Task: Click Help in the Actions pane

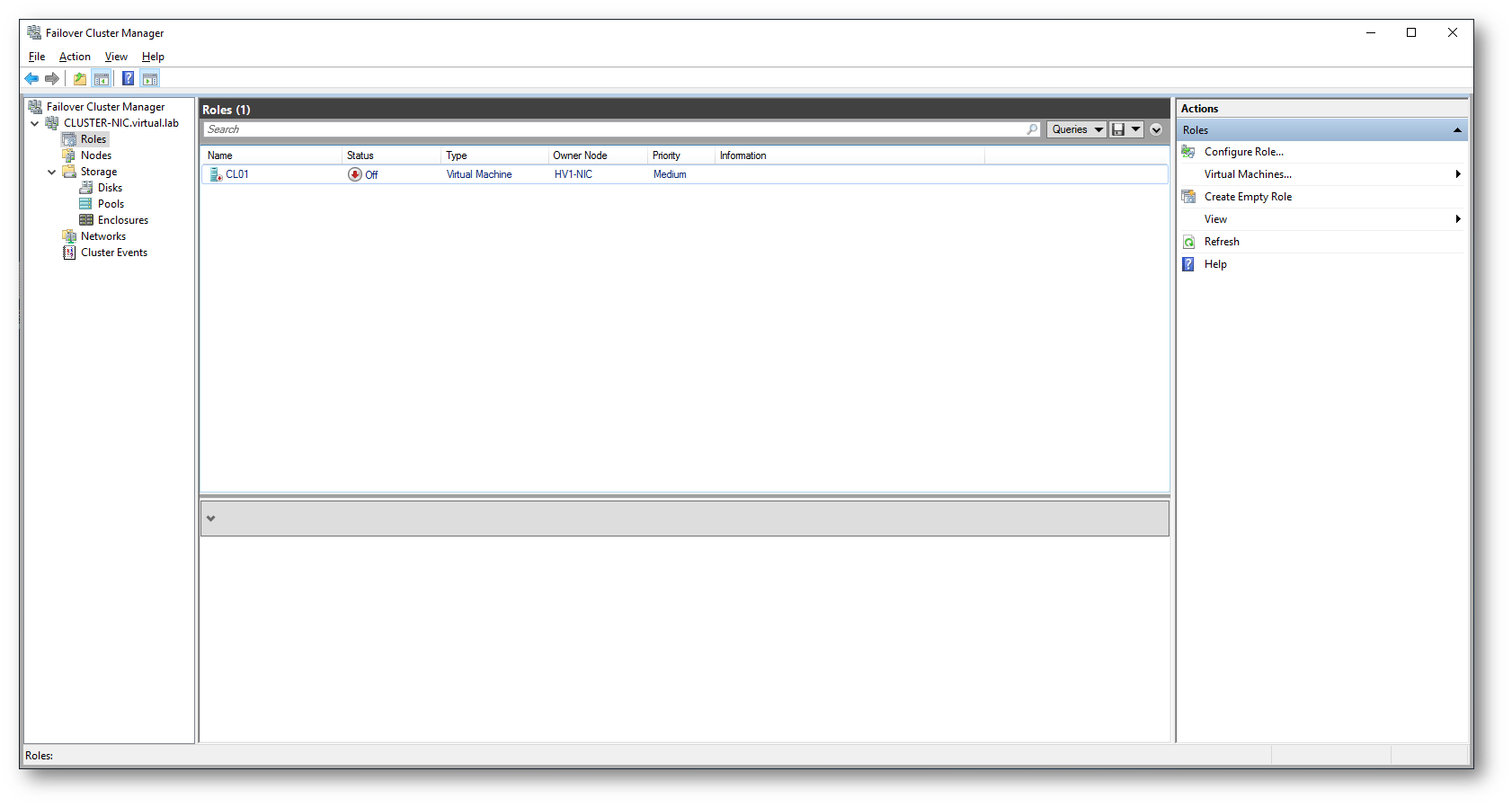Action: (1215, 264)
